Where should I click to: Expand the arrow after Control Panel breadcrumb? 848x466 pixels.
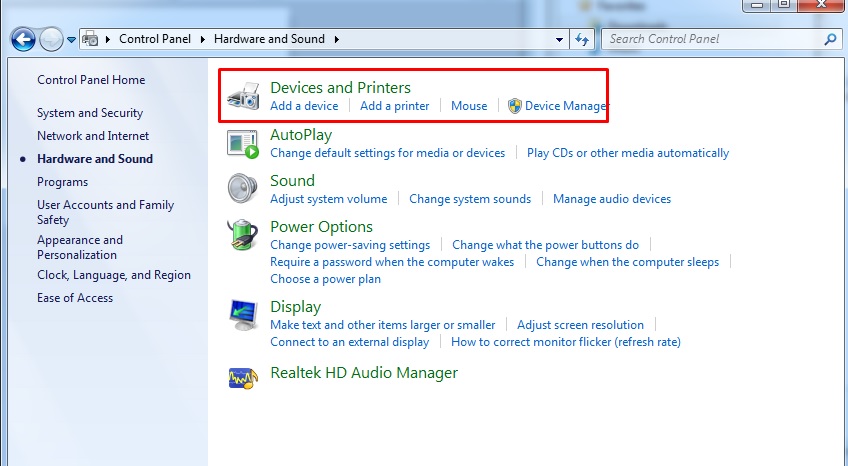203,39
